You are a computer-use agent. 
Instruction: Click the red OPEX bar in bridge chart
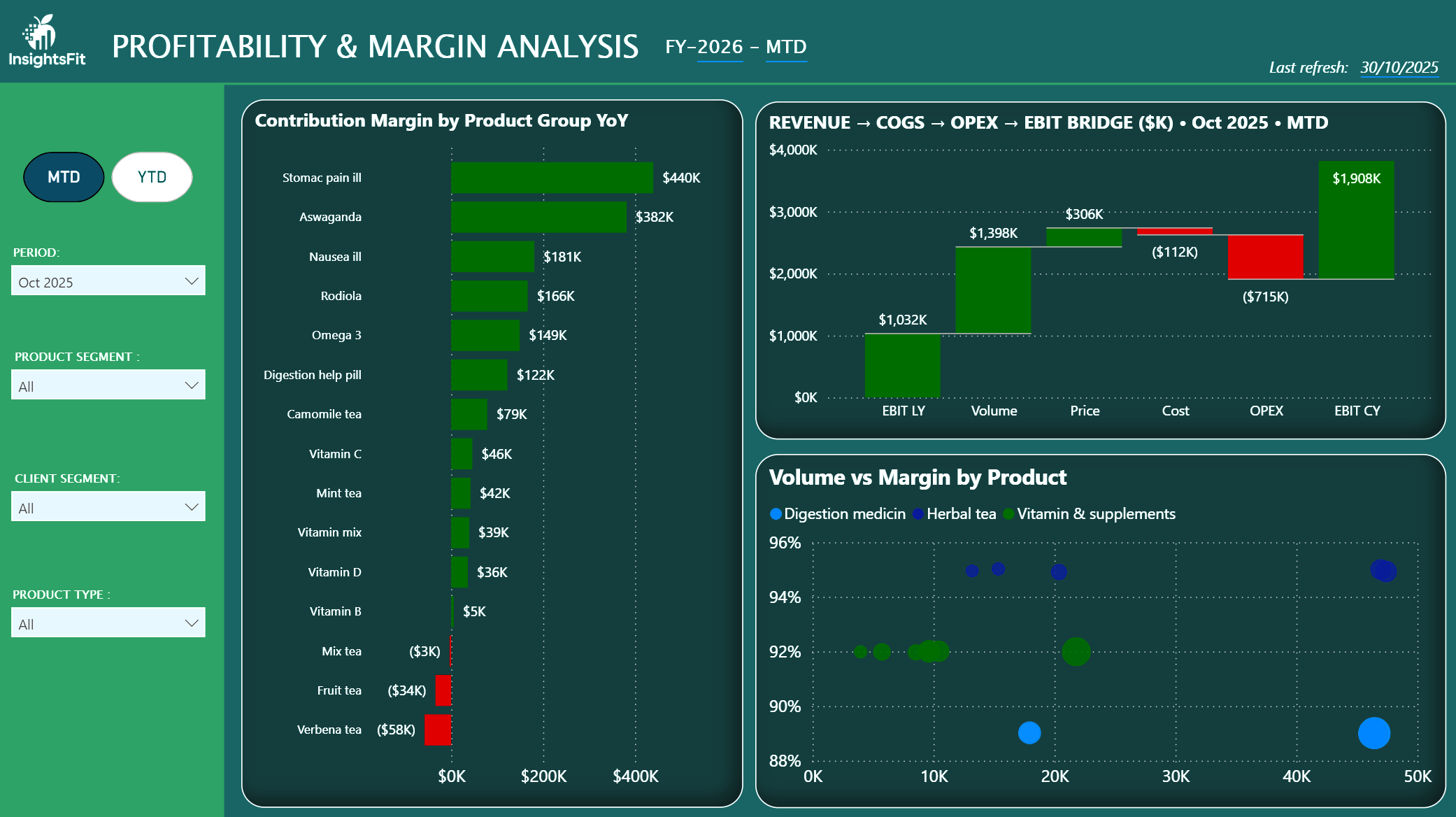[1265, 257]
